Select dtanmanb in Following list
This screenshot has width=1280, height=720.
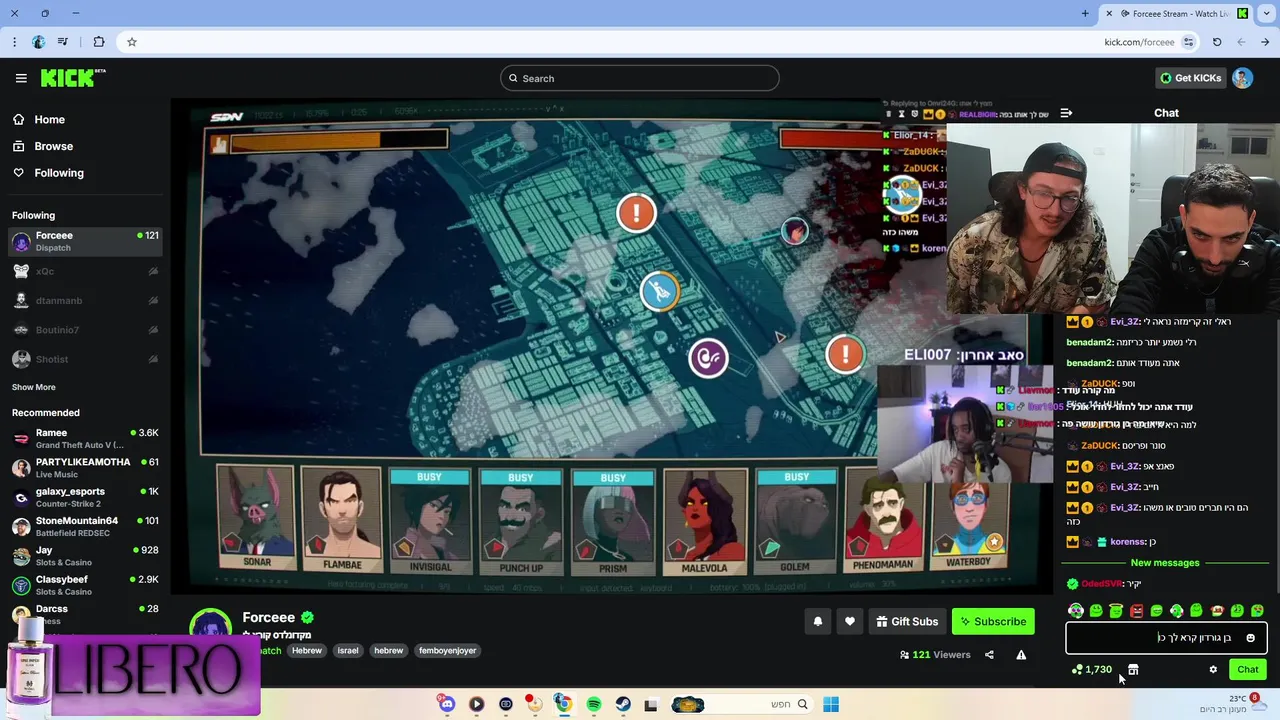pyautogui.click(x=85, y=300)
